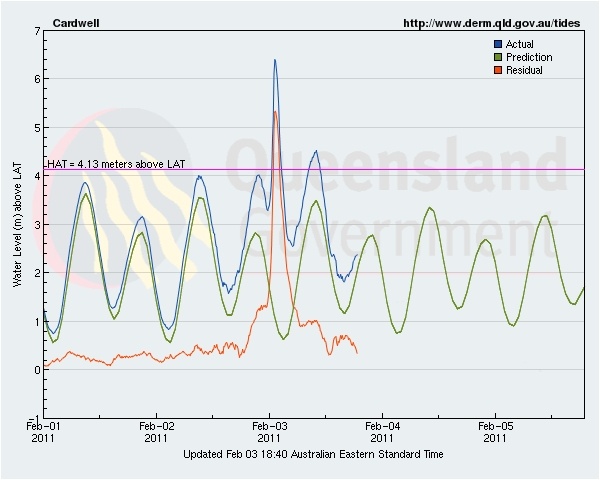Open the derm.qld.gov.au/tides URL text

pyautogui.click(x=492, y=23)
